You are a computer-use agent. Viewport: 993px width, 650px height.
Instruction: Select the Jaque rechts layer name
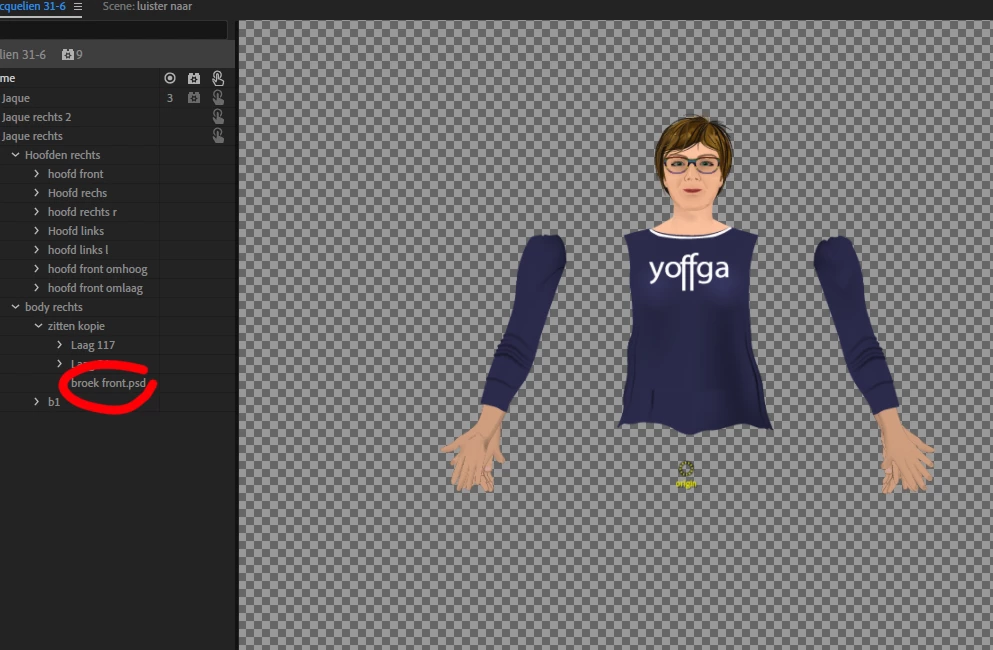coord(32,136)
